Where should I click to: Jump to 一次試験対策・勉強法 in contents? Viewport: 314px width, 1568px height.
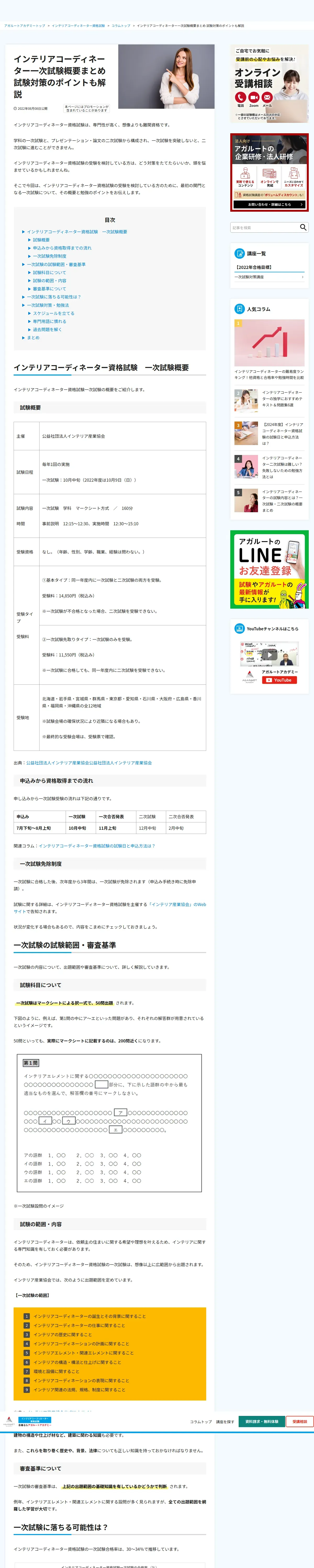pos(48,305)
